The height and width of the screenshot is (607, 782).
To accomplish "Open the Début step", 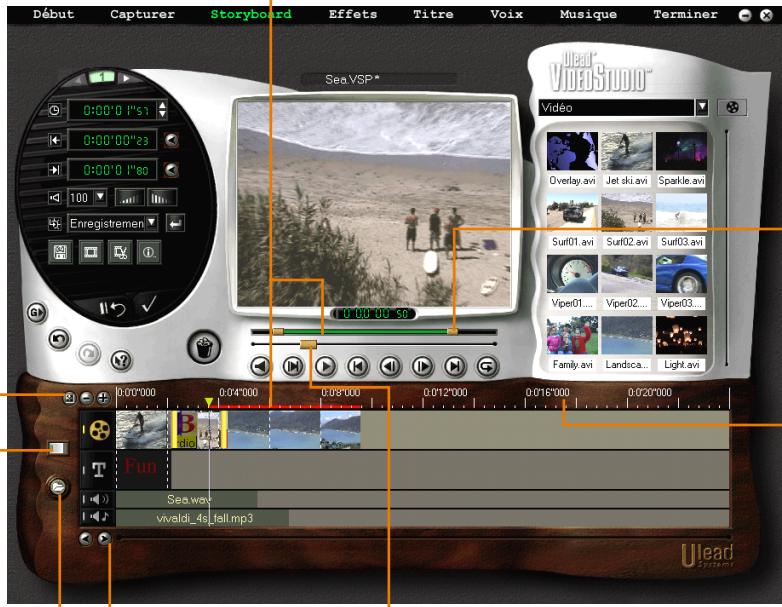I will pyautogui.click(x=53, y=14).
